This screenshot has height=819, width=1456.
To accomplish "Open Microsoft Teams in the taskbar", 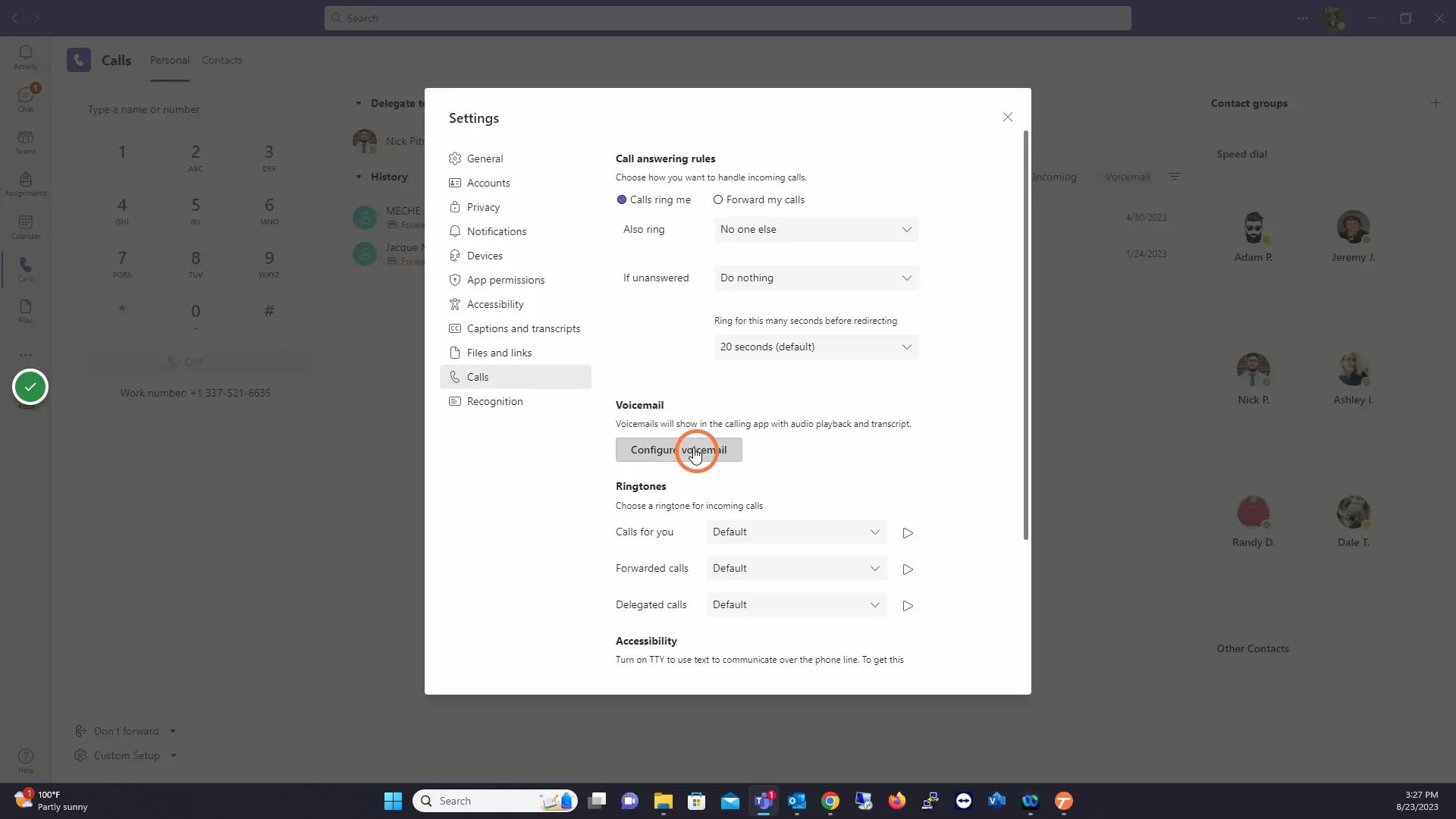I will (763, 801).
